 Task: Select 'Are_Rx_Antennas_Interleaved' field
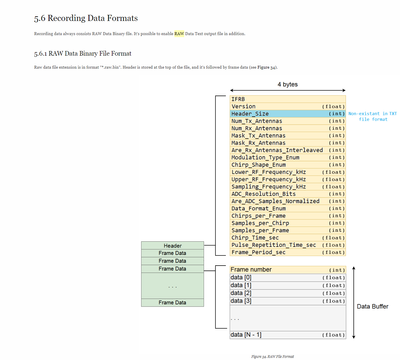[288, 150]
